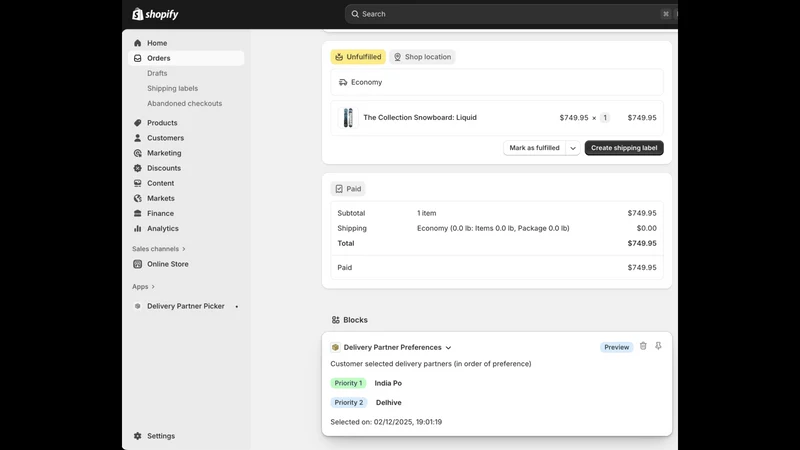The height and width of the screenshot is (450, 800).
Task: Expand the Sales channels section
Action: (159, 249)
